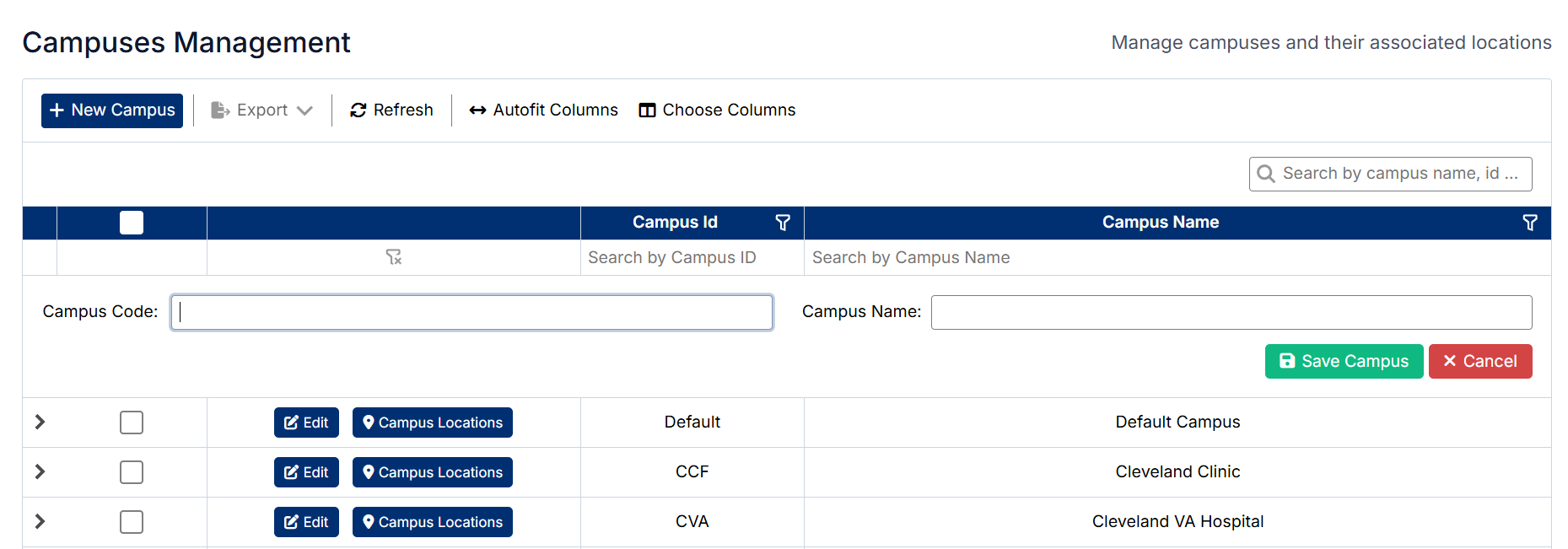Click Autofit Columns in the toolbar
This screenshot has width=1568, height=549.
click(543, 110)
